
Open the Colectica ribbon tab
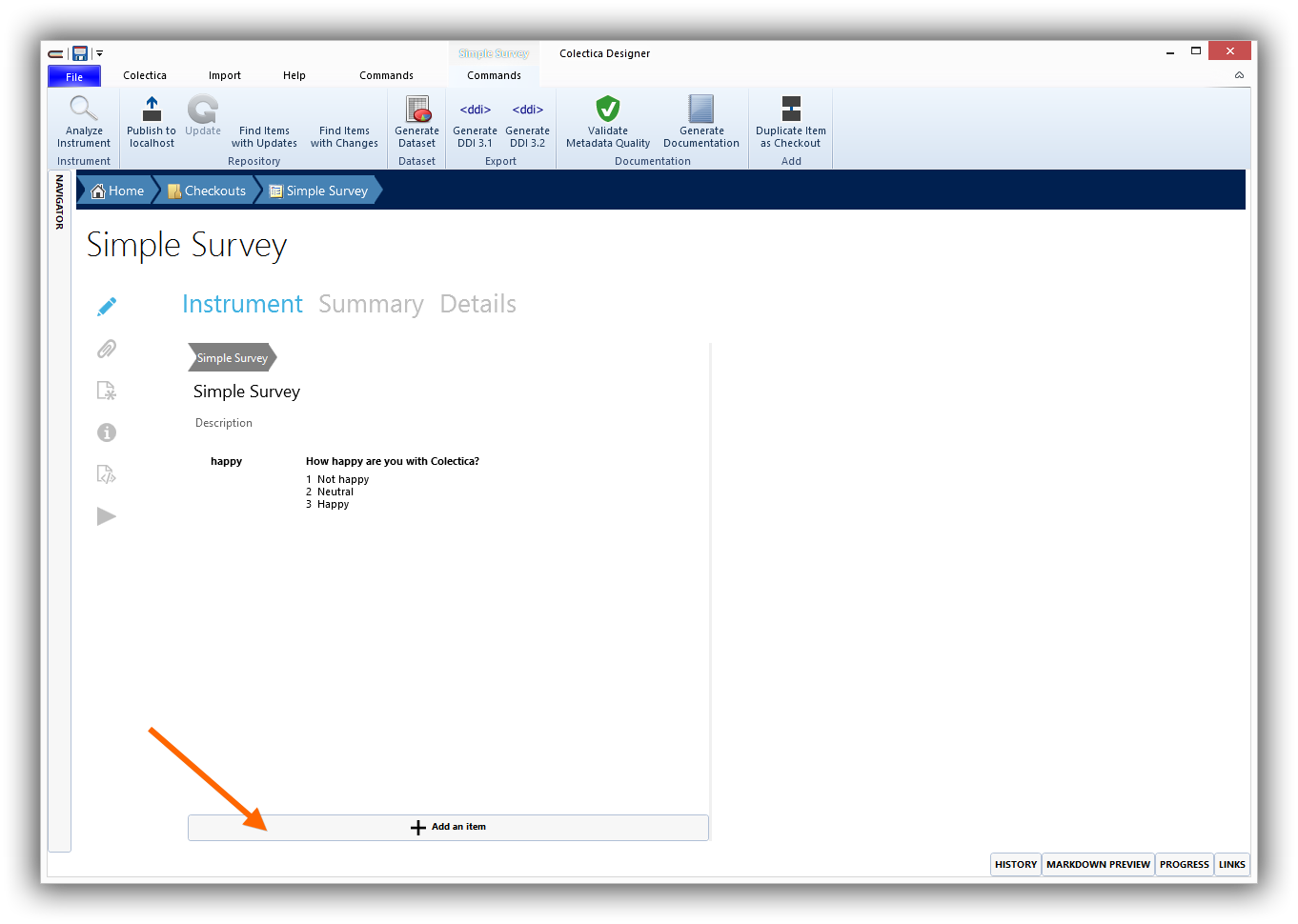pyautogui.click(x=145, y=76)
